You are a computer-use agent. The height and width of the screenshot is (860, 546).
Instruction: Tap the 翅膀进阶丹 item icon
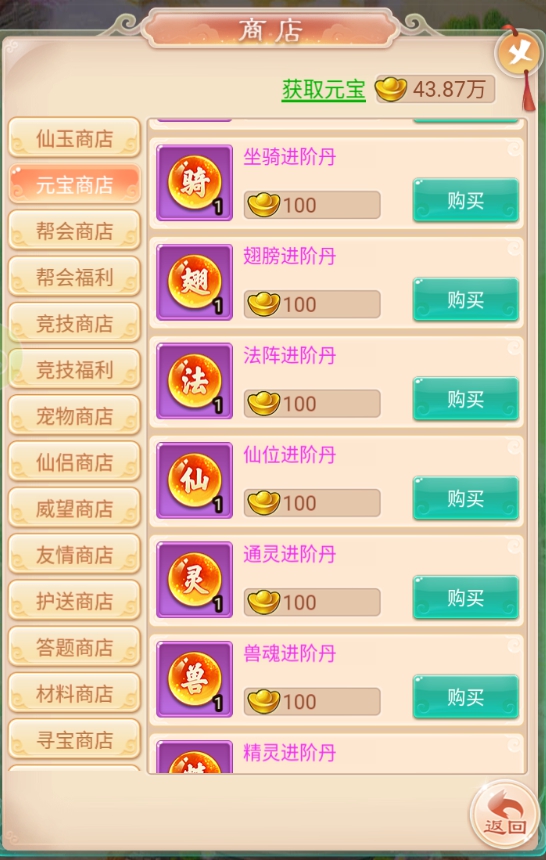pos(194,282)
